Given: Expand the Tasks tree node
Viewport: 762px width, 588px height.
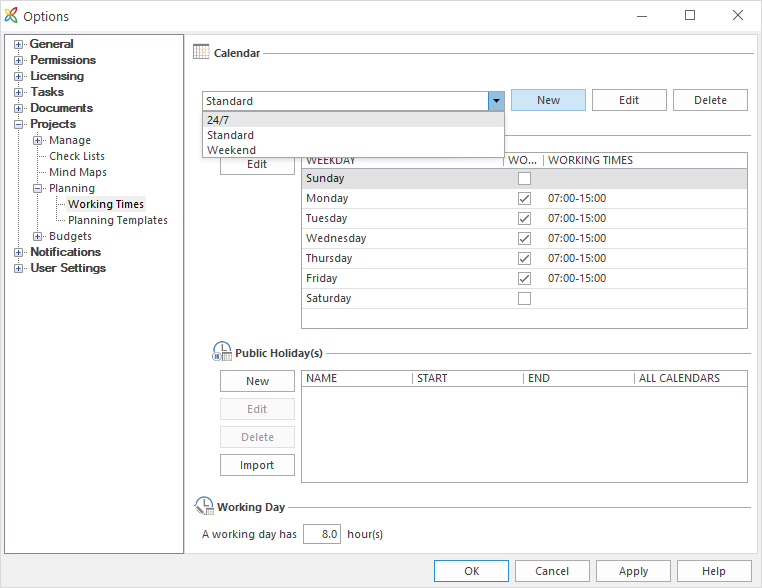Looking at the screenshot, I should pos(18,92).
